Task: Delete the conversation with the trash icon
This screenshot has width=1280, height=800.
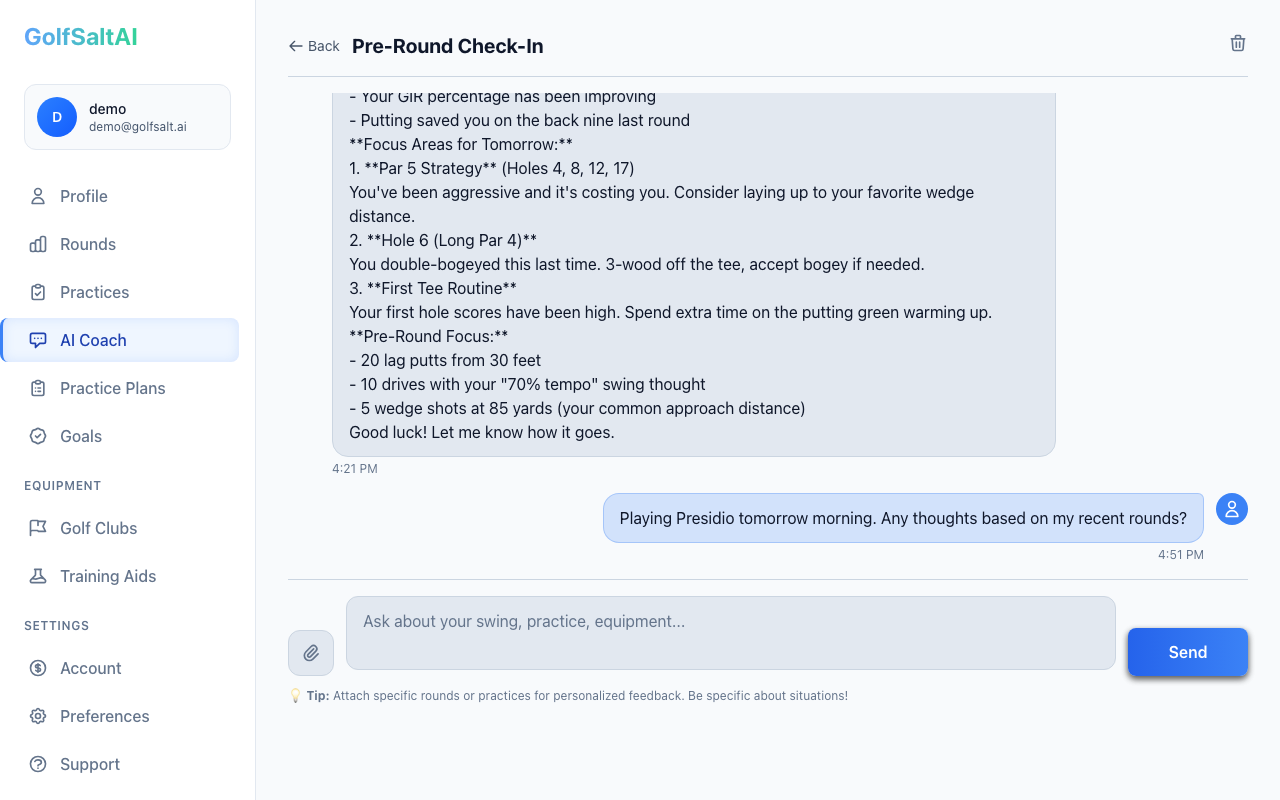Action: [1237, 43]
